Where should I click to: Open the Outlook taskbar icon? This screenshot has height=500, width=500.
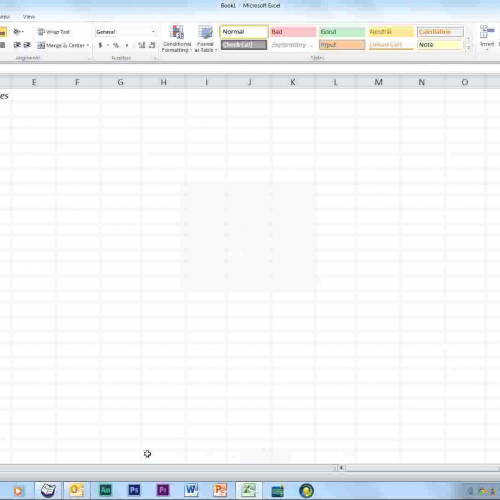(76, 490)
